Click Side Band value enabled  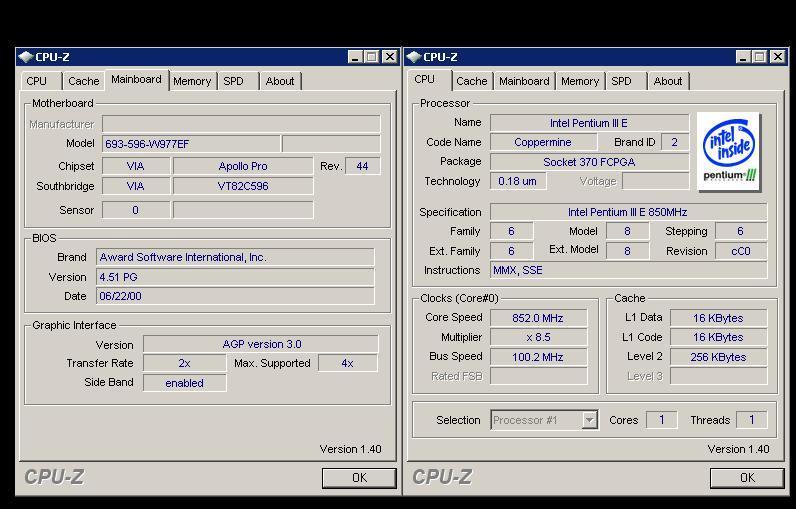tap(184, 383)
